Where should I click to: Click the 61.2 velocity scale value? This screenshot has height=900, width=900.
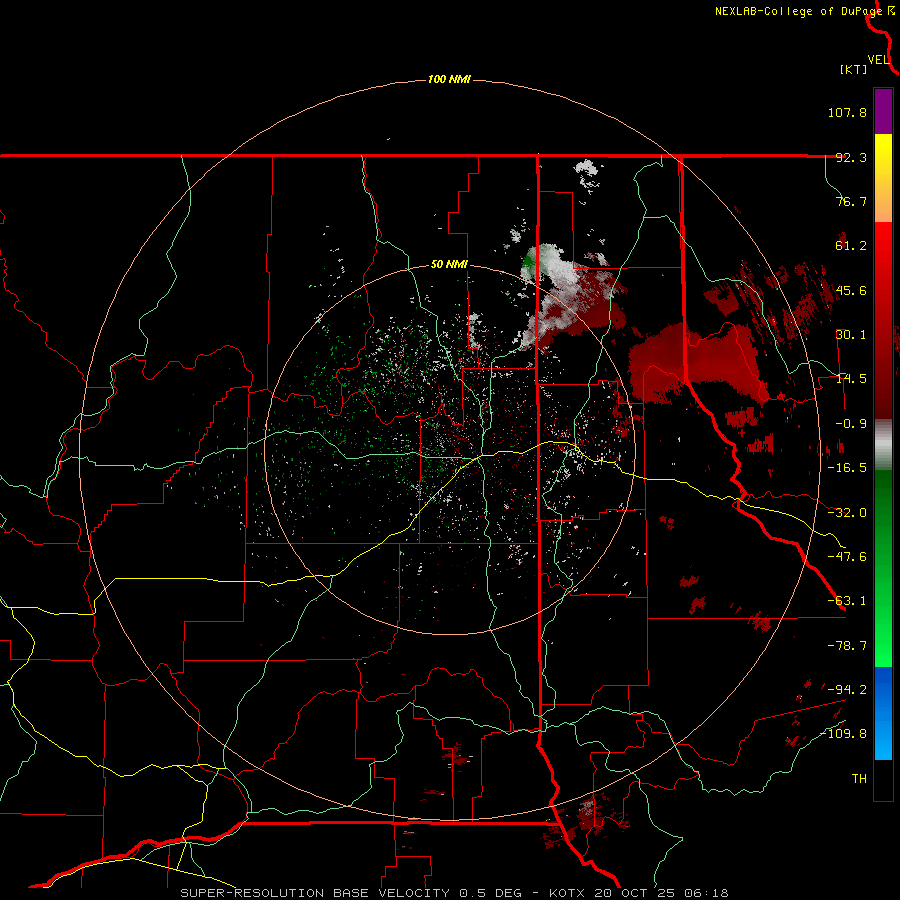[x=851, y=246]
